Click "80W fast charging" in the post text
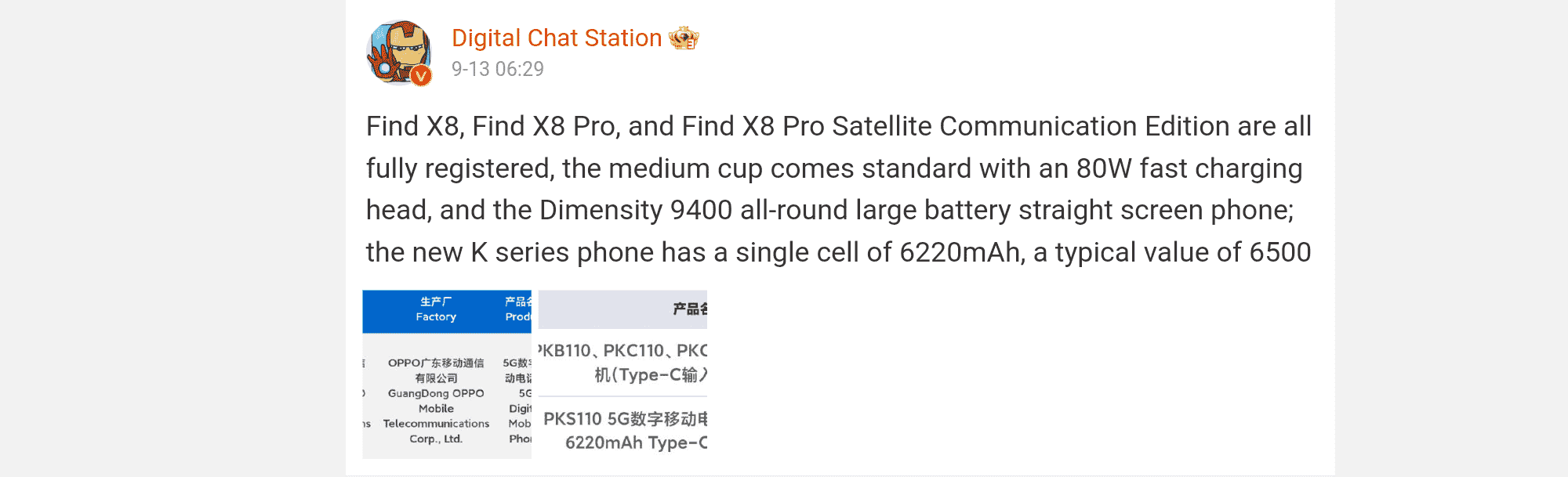The image size is (1568, 477). pyautogui.click(x=1189, y=168)
